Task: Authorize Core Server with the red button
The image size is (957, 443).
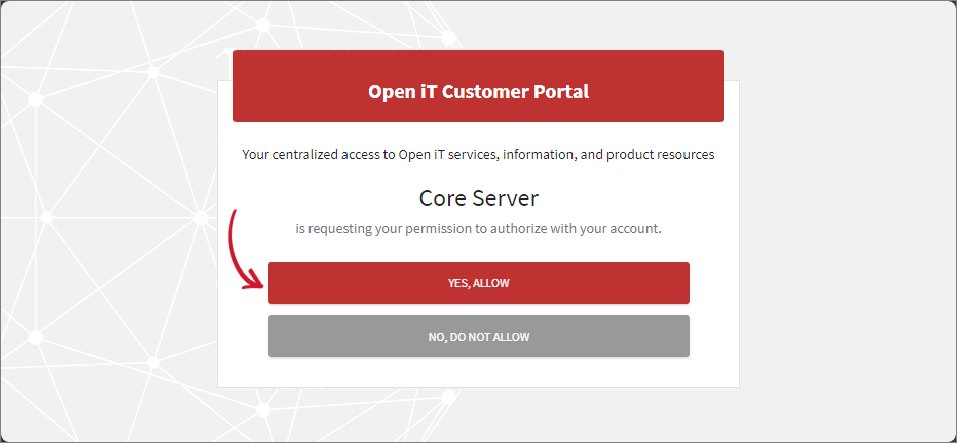Action: click(x=478, y=283)
